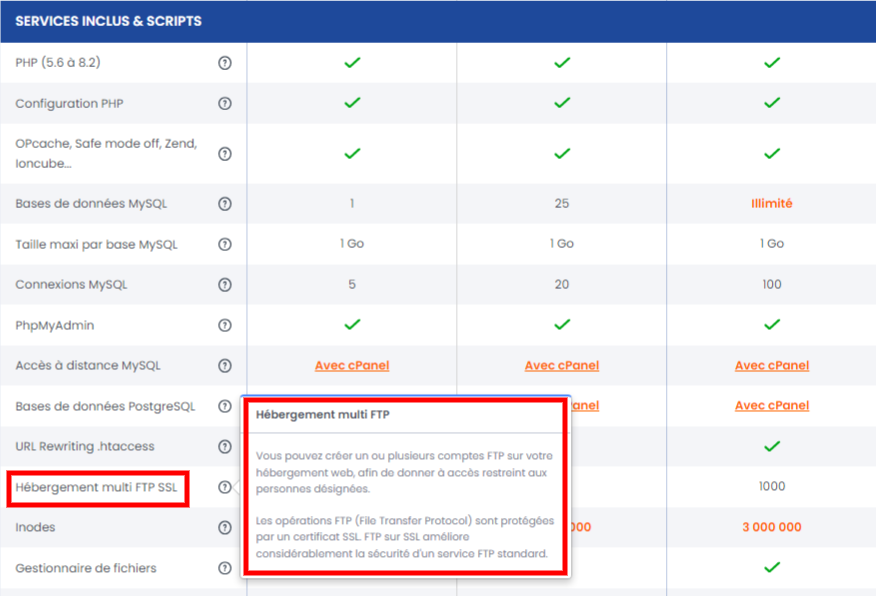Open help for "Taille maxi par base MySQL"
The width and height of the screenshot is (876, 596).
(224, 243)
